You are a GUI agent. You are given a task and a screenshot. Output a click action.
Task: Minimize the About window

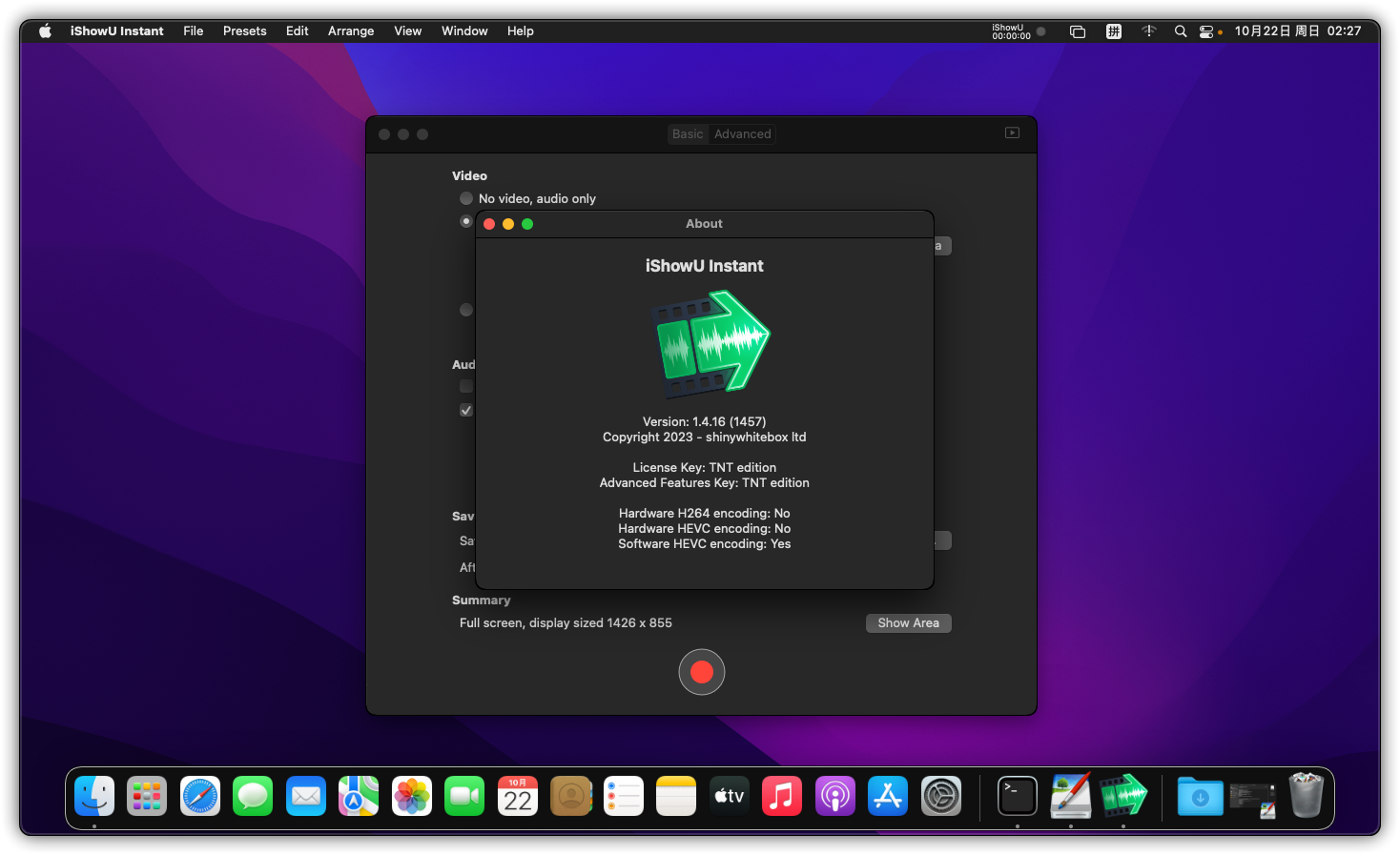click(508, 224)
